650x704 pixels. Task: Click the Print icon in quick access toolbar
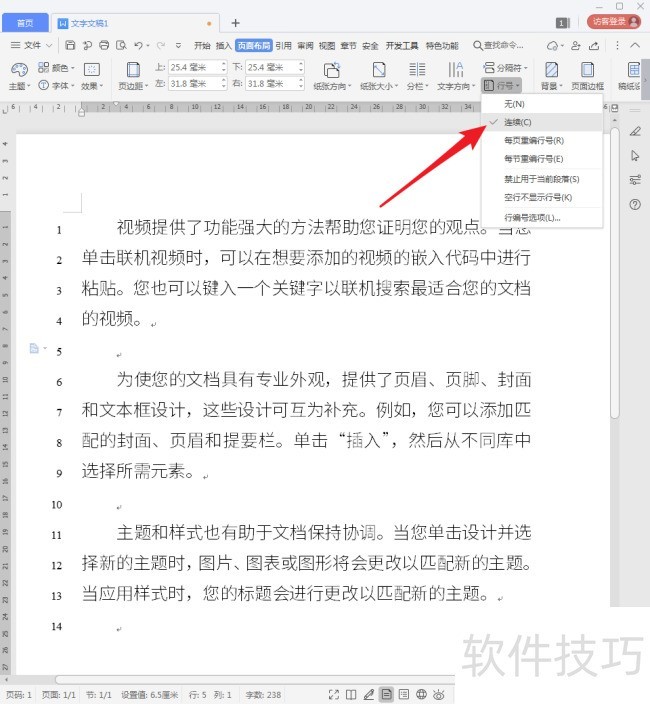point(104,45)
